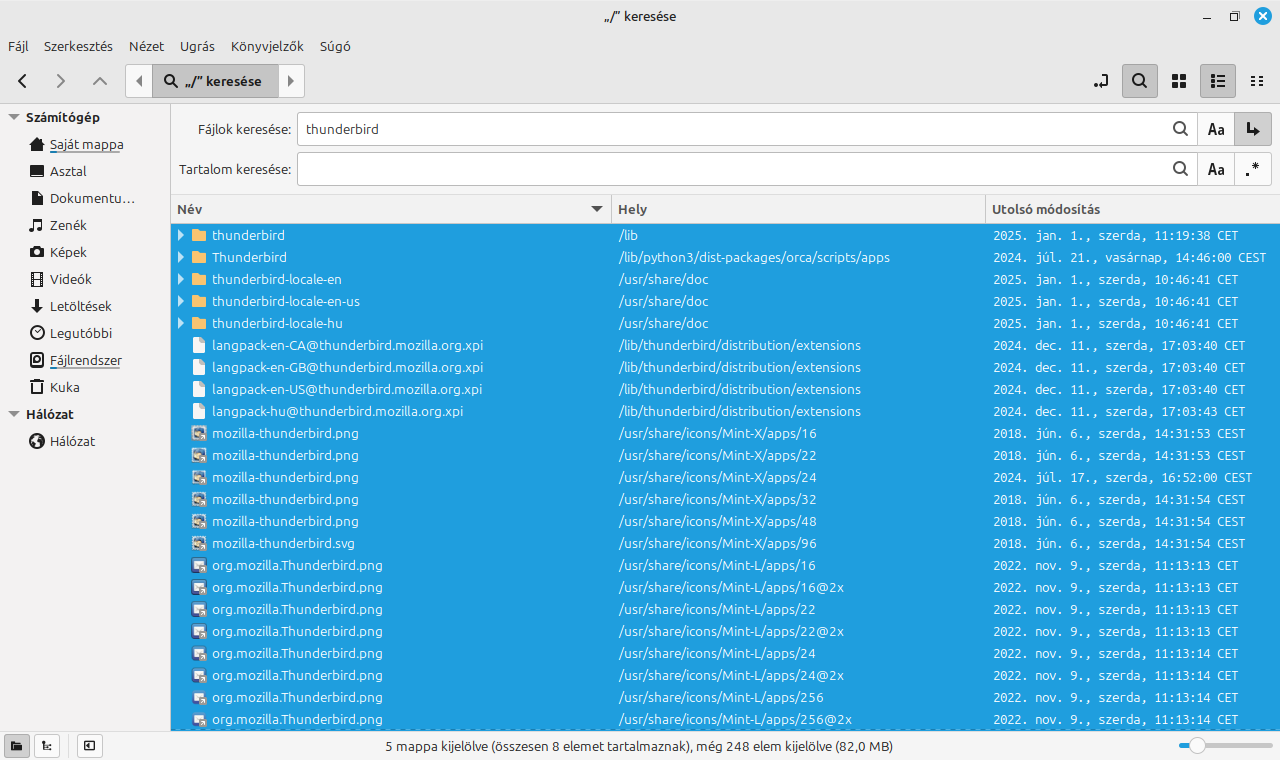
Task: Switch to icon view
Action: 1179,81
